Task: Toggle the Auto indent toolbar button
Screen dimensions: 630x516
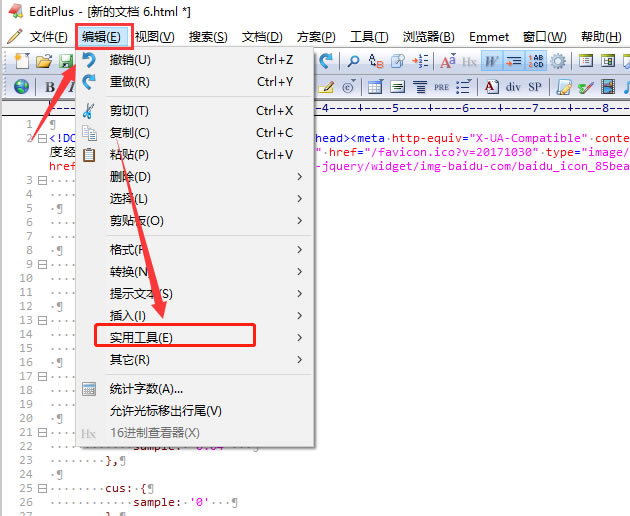Action: [513, 61]
